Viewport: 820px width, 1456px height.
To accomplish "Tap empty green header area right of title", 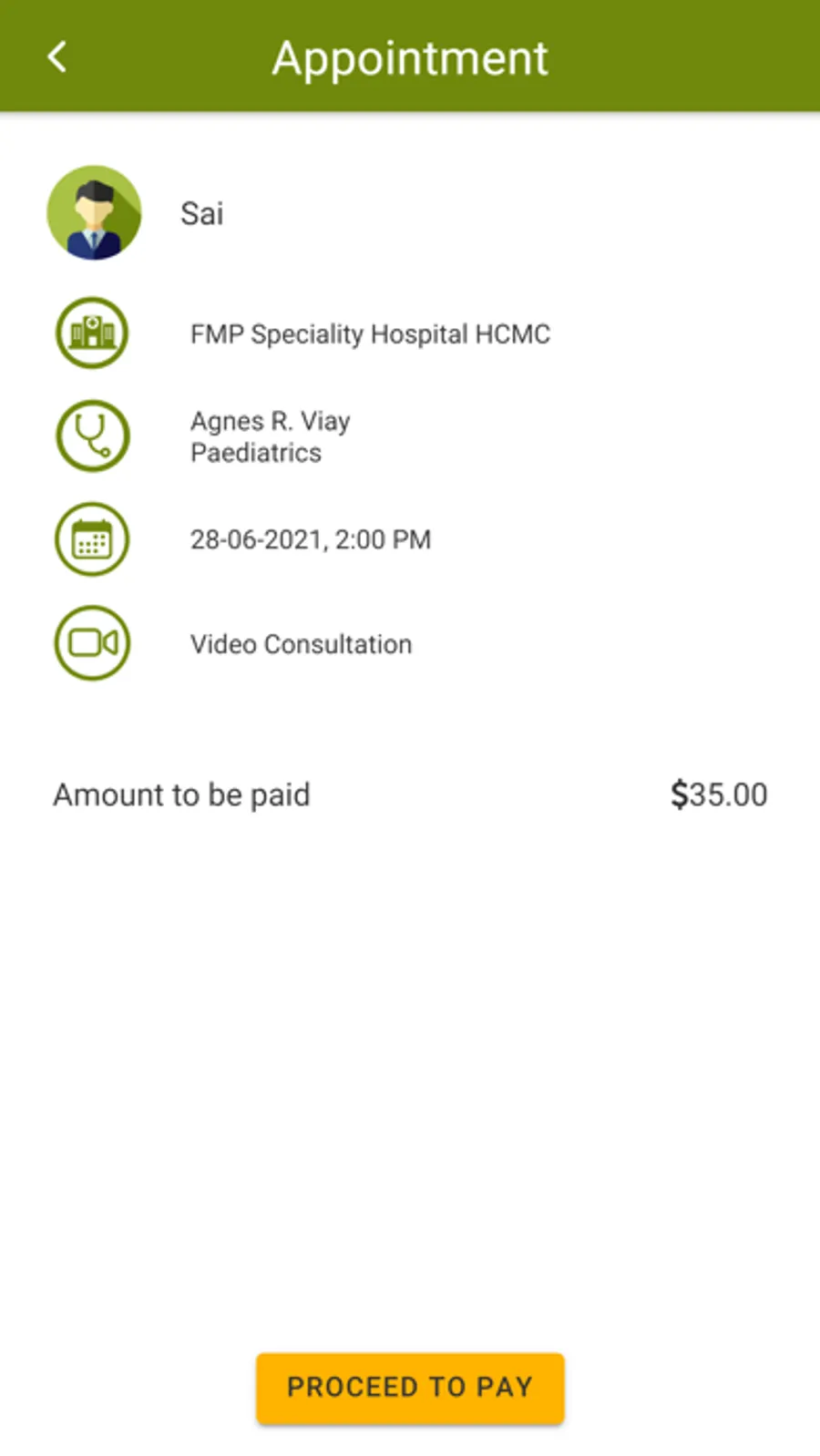I will tap(692, 56).
